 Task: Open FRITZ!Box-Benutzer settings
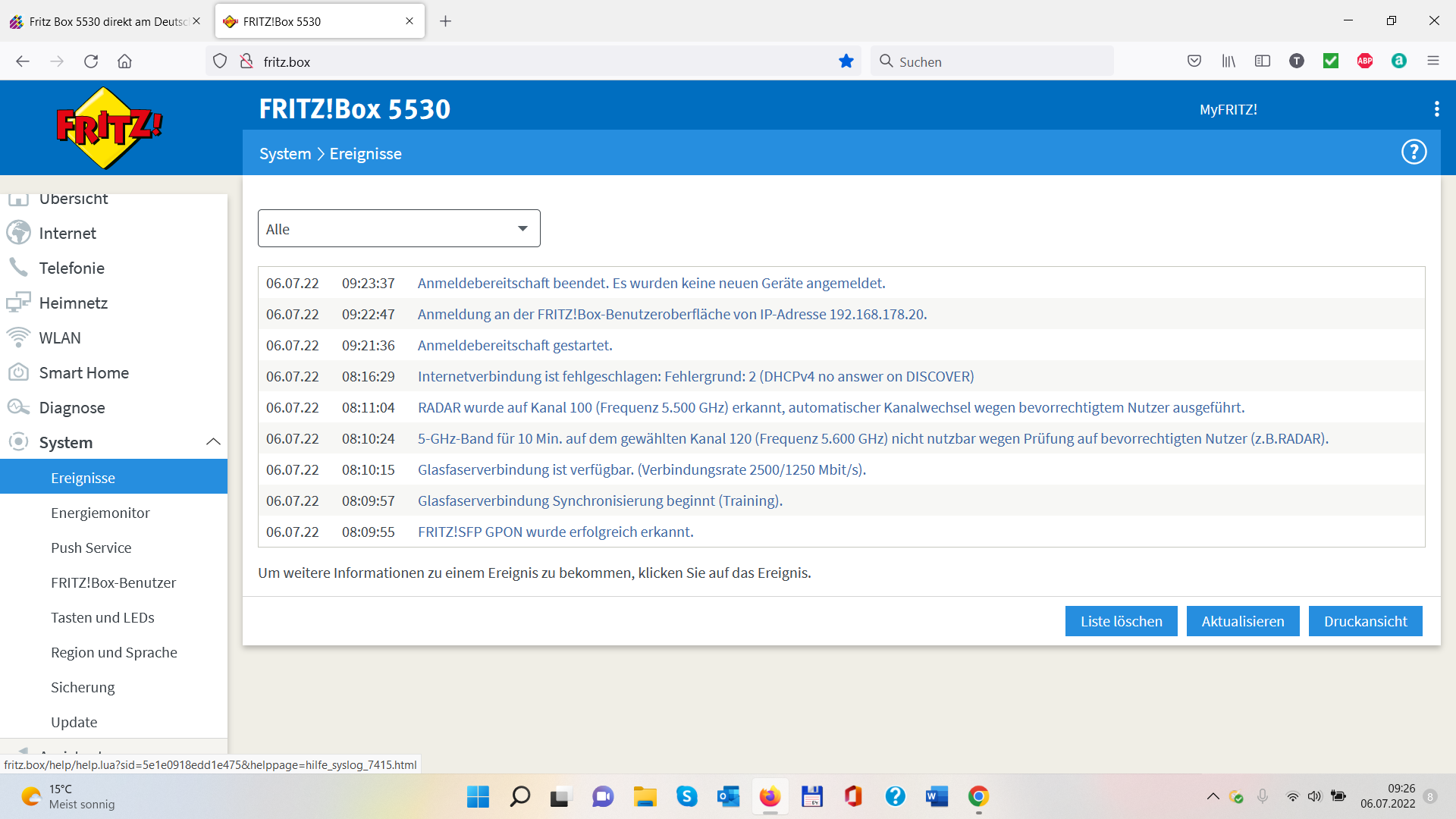[x=114, y=582]
